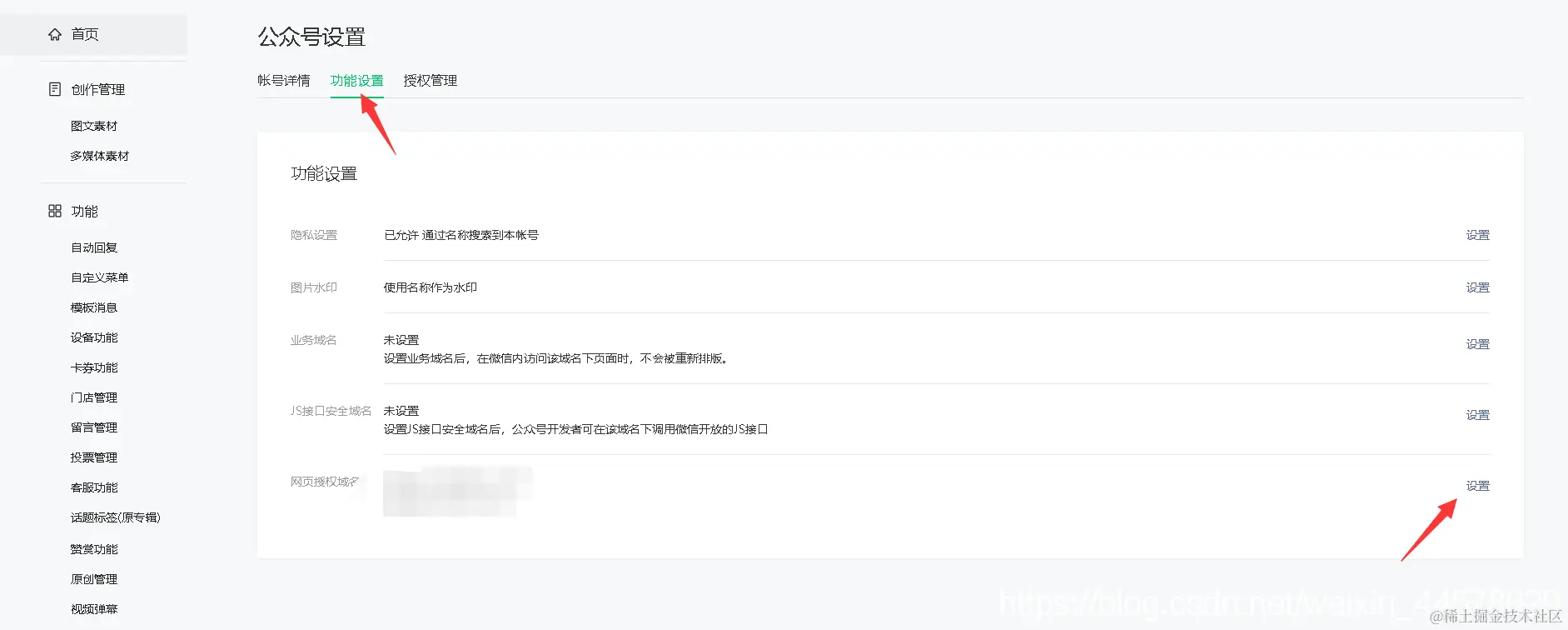Select the JS接口安全域名 label

331,411
